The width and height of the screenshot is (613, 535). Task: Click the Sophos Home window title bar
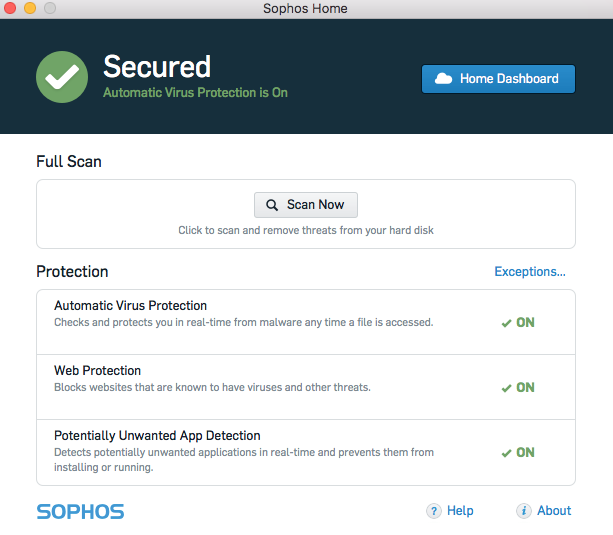(306, 9)
